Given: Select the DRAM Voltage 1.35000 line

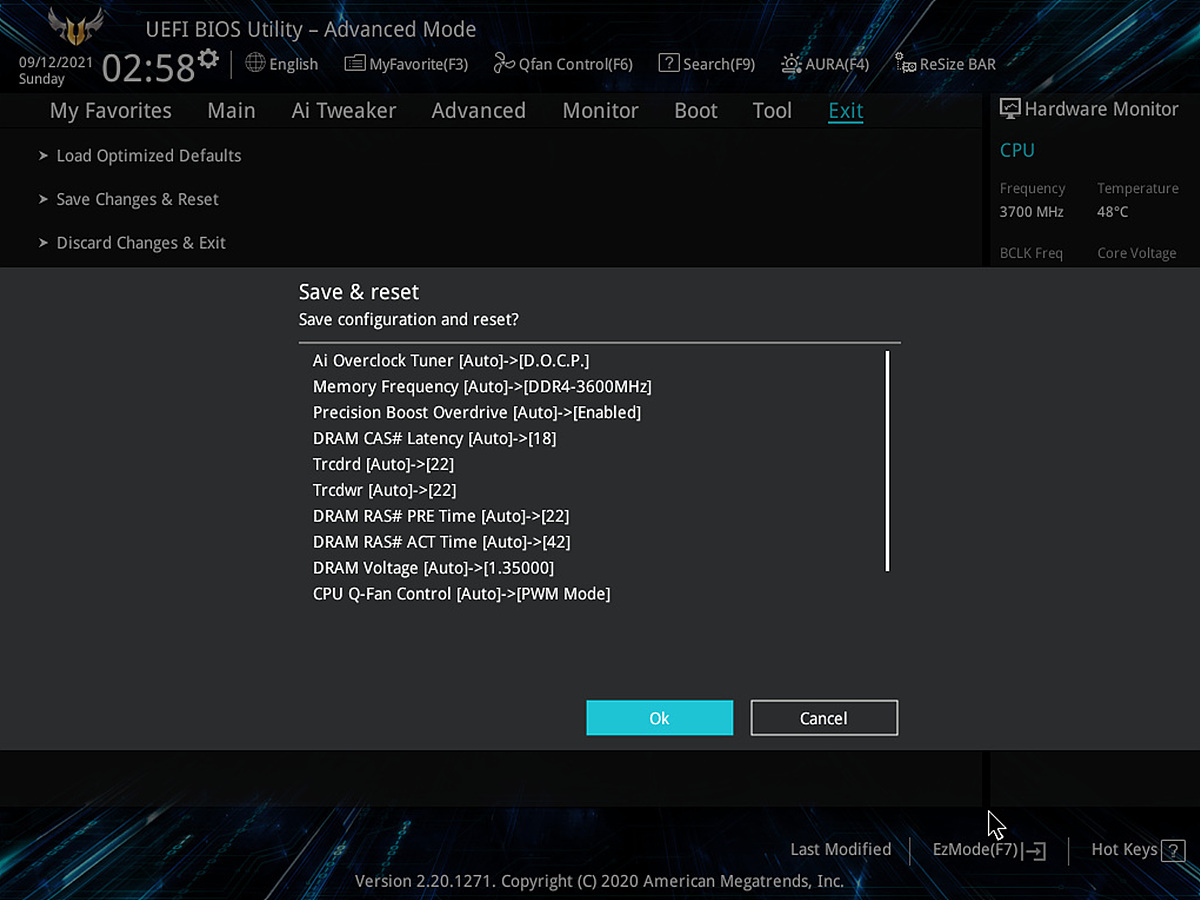Looking at the screenshot, I should point(433,568).
